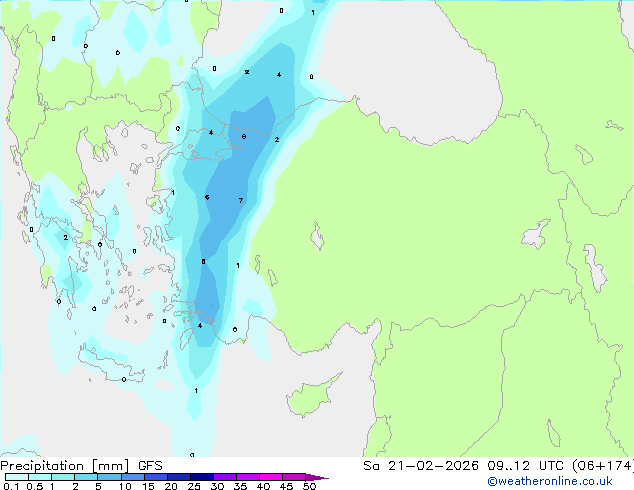Screen dimensions: 634x490
Task: Pick the 5–10 mm legend swatch
Action: (109, 477)
